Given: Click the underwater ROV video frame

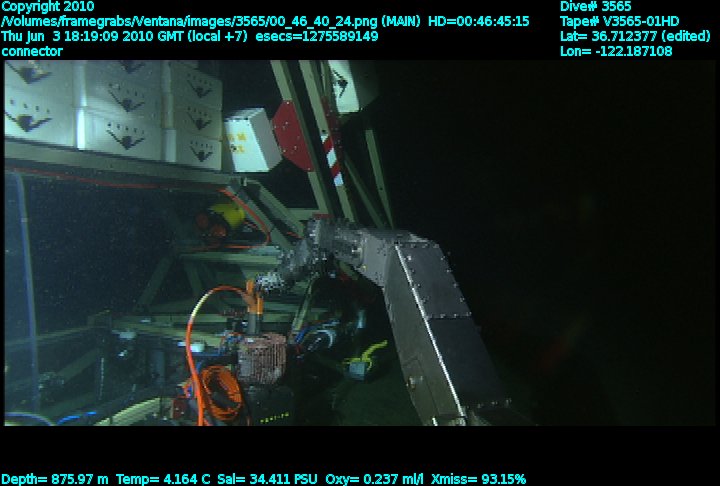Looking at the screenshot, I should (x=360, y=243).
